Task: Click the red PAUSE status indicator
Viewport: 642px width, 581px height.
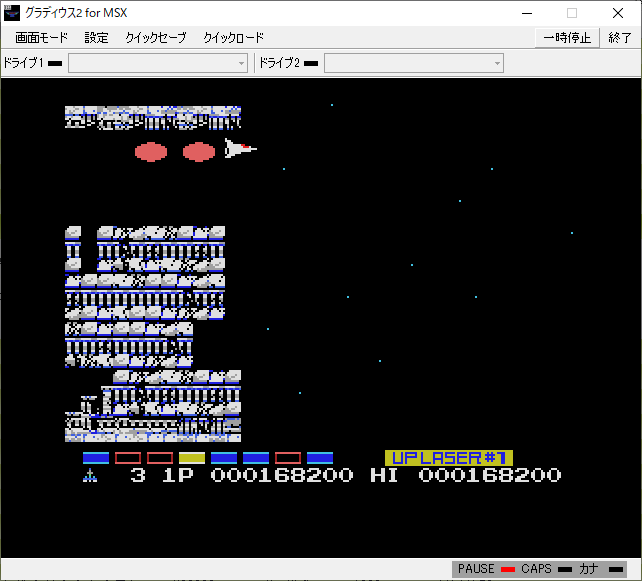Action: click(508, 569)
